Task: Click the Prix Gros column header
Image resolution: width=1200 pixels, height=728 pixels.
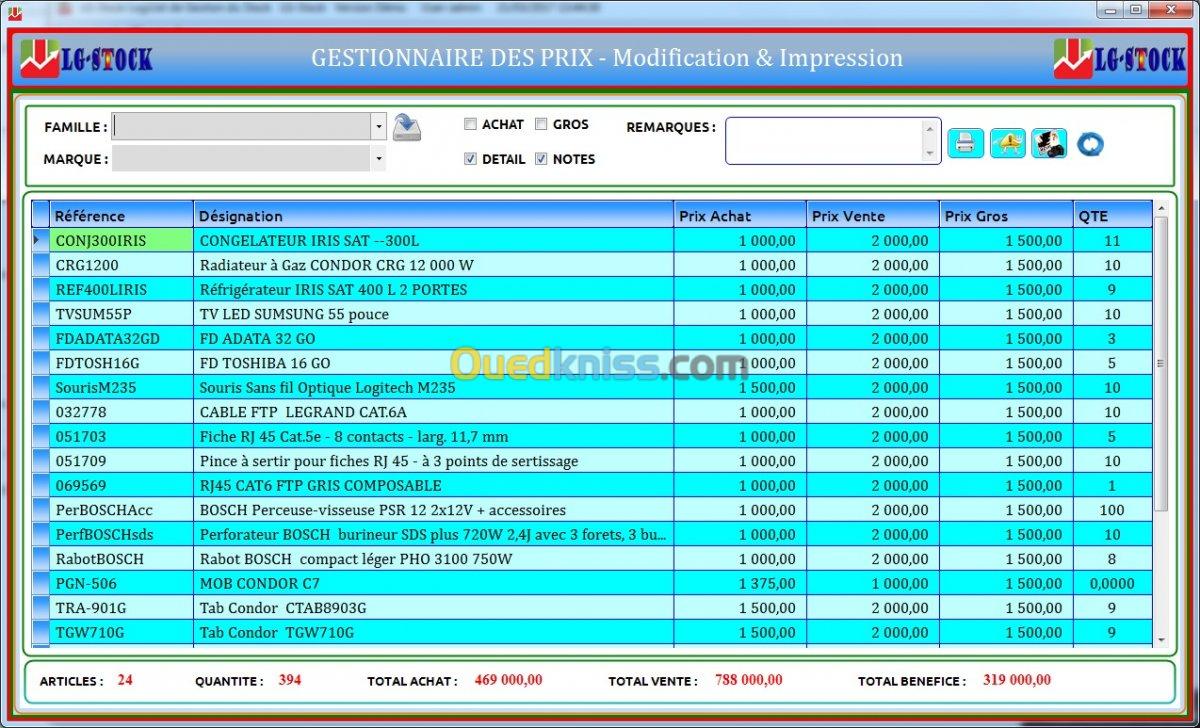Action: tap(1007, 215)
